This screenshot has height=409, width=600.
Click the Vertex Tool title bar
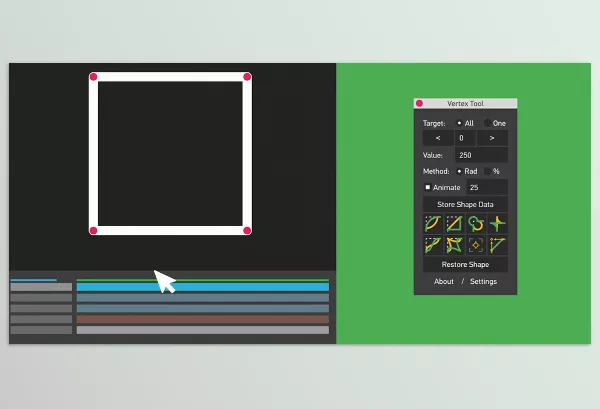point(465,103)
